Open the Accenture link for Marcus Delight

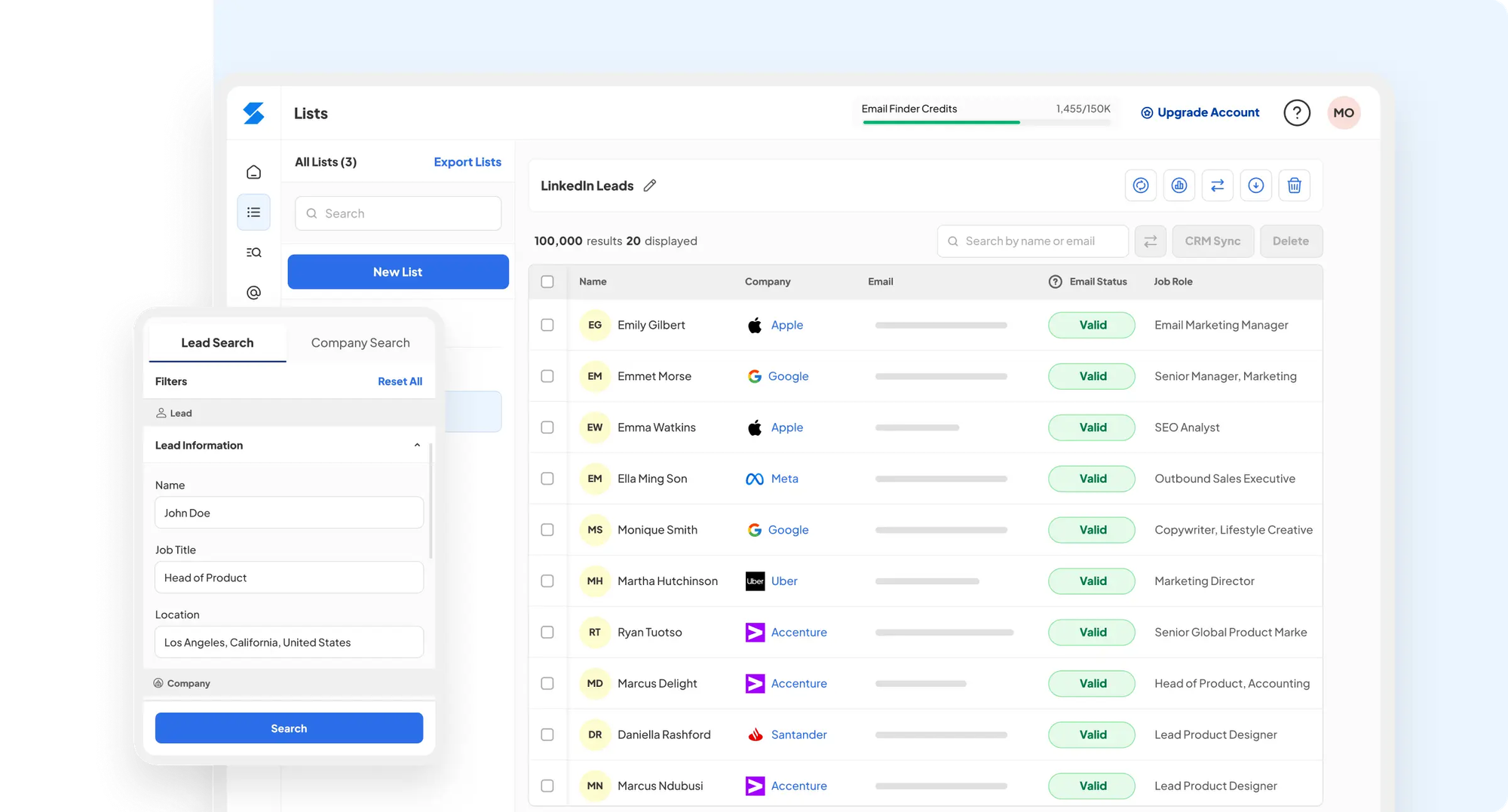[798, 684]
